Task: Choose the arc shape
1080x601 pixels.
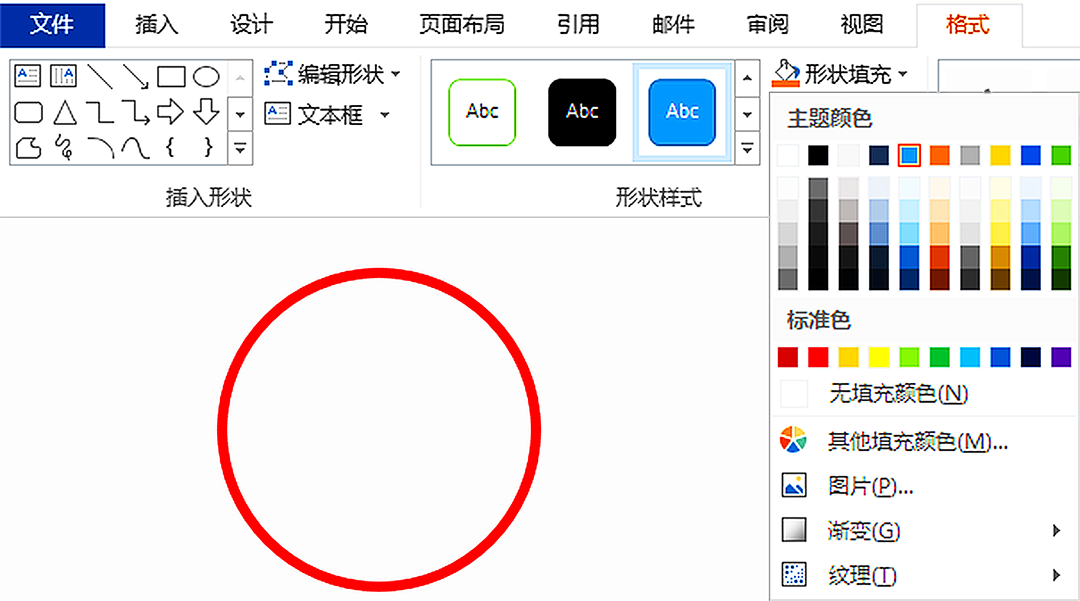Action: (x=101, y=147)
